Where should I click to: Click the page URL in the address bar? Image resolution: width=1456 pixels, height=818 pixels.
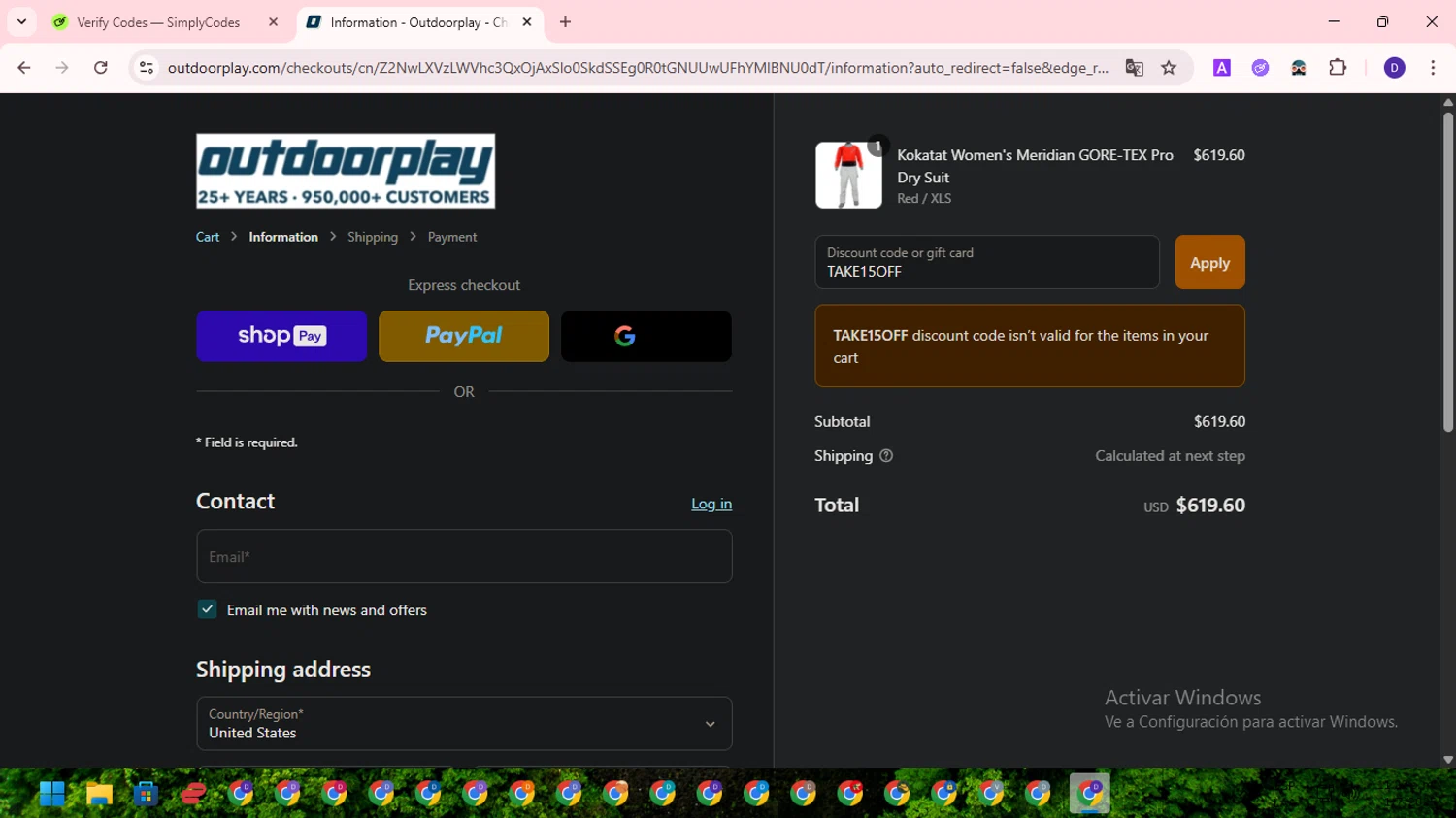pyautogui.click(x=638, y=68)
